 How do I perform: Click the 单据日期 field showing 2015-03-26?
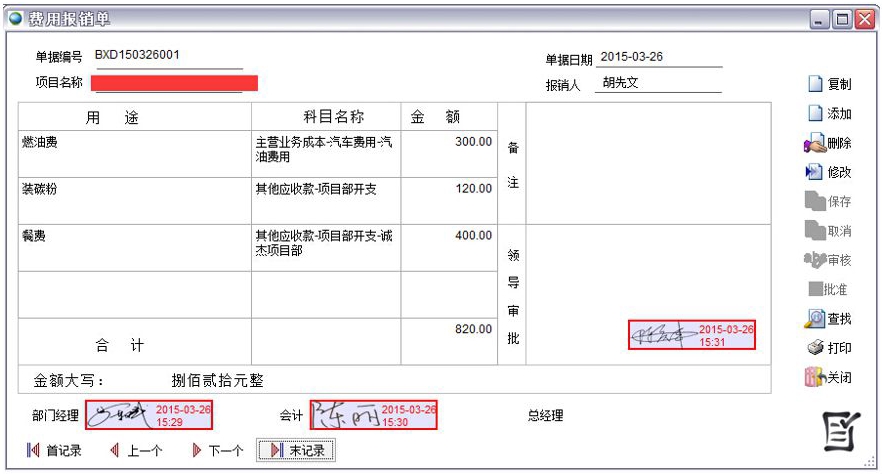coord(658,57)
